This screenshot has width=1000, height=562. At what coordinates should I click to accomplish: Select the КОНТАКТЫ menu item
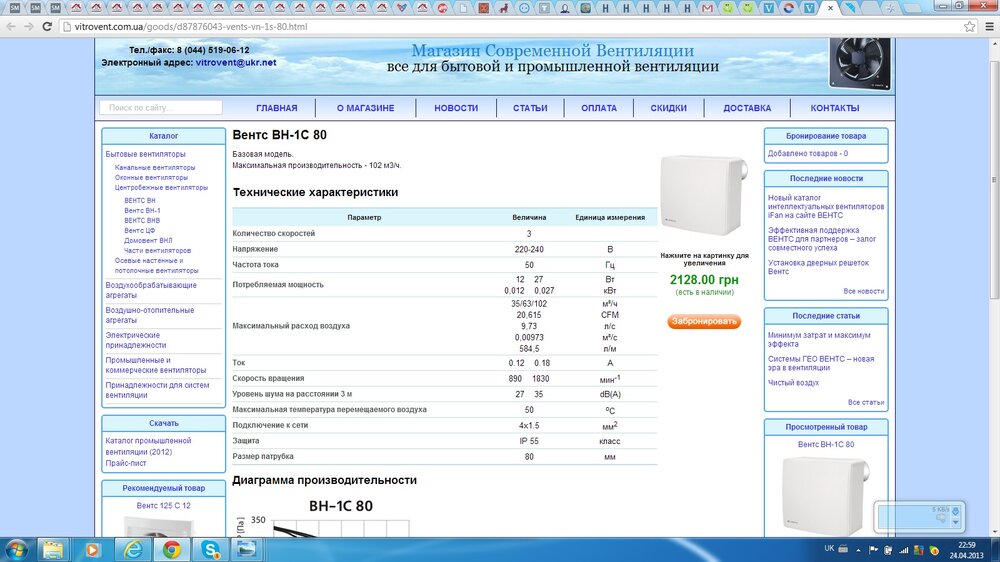click(x=835, y=108)
